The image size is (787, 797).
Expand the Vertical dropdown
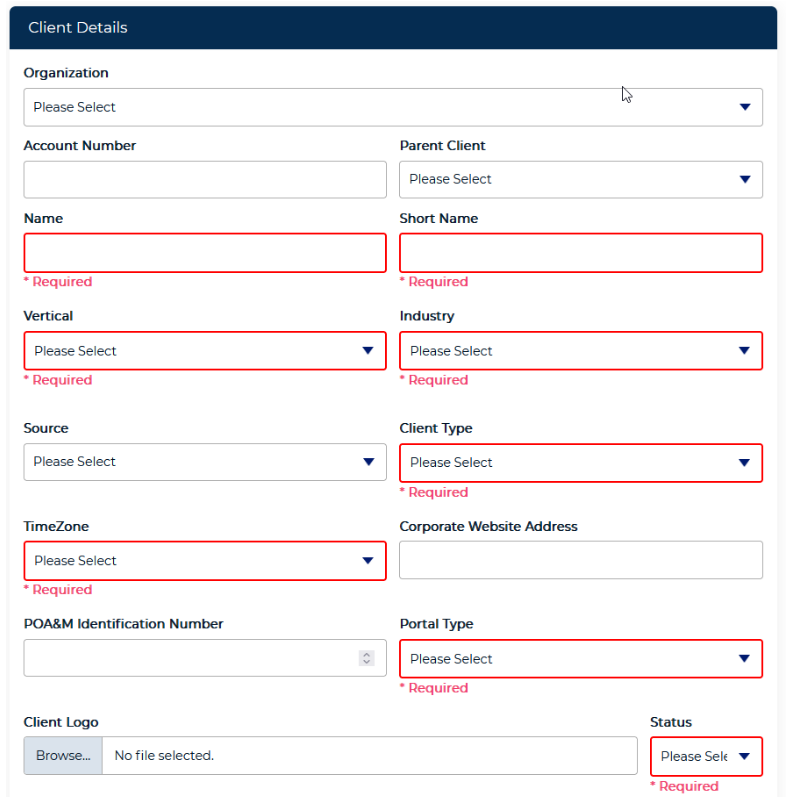[205, 351]
